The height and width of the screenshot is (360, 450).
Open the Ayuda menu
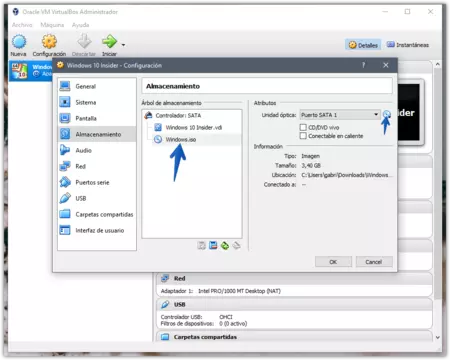click(80, 25)
